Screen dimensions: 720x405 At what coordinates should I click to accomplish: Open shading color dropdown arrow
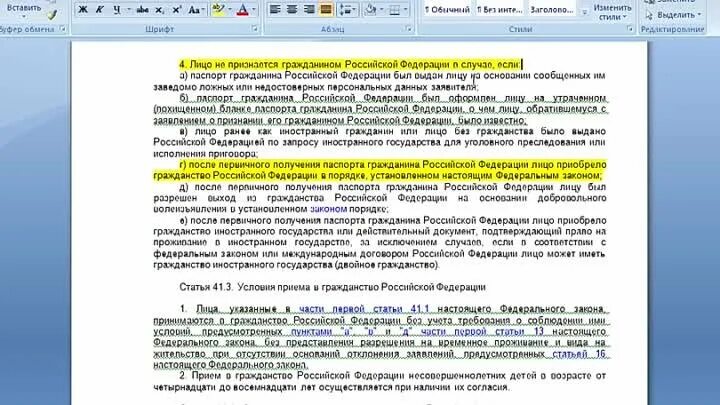[x=382, y=9]
